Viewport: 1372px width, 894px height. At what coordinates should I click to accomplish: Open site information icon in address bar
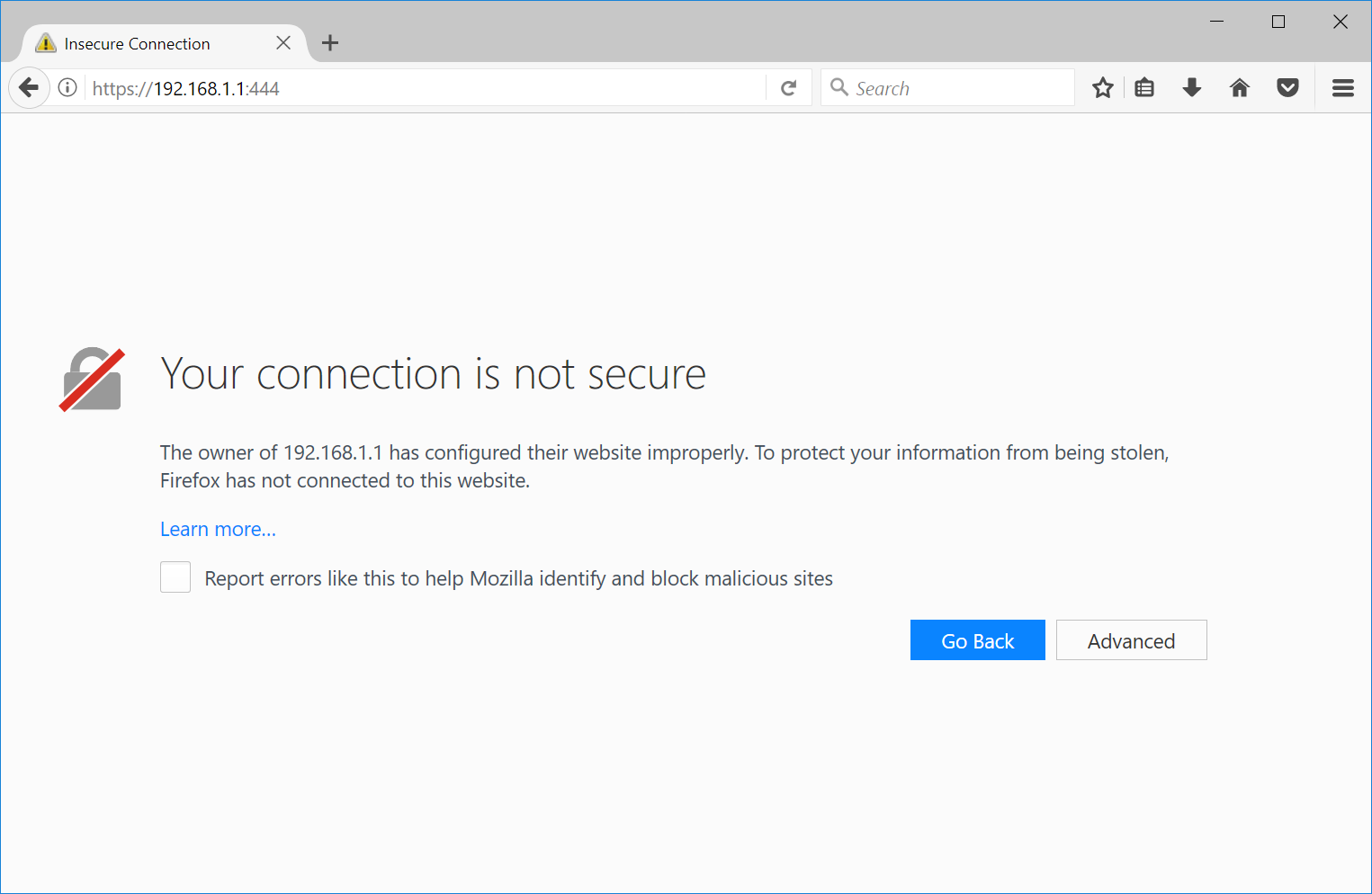67,88
